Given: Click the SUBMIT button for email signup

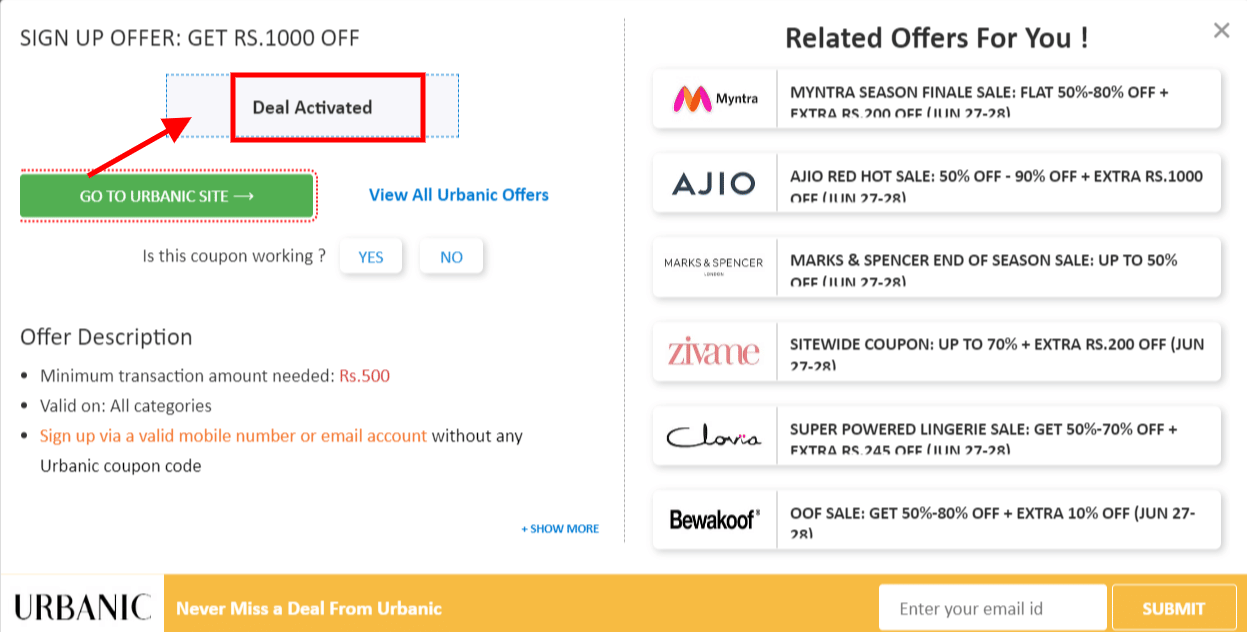Looking at the screenshot, I should coord(1174,607).
